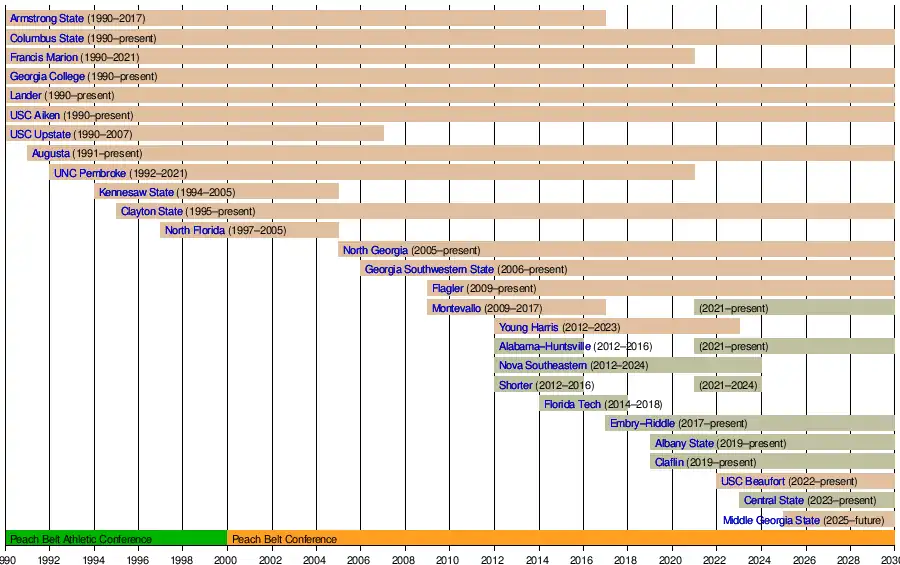The height and width of the screenshot is (565, 900).
Task: Open the Kennesaw State link
Action: pos(136,192)
